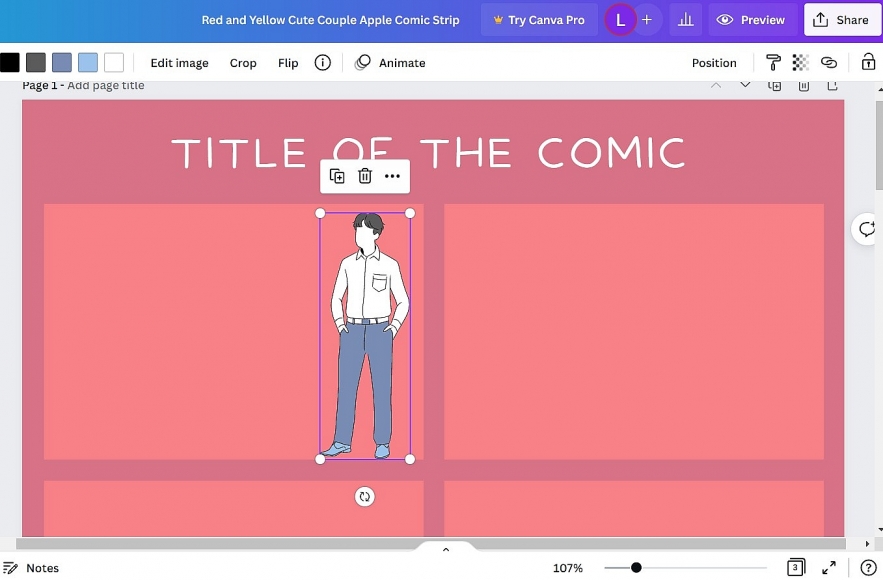Image resolution: width=883 pixels, height=580 pixels.
Task: Select the black color swatch
Action: pyautogui.click(x=10, y=63)
